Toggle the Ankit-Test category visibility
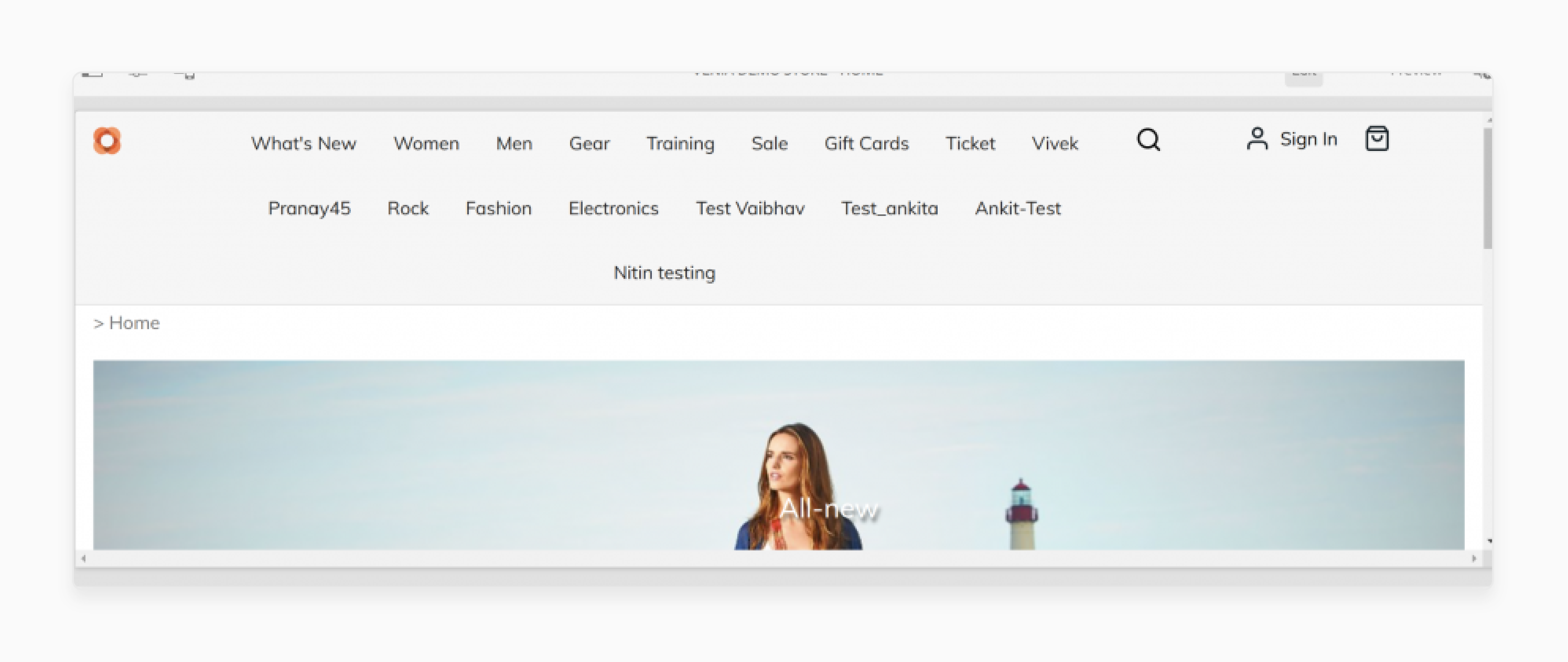 (1018, 207)
